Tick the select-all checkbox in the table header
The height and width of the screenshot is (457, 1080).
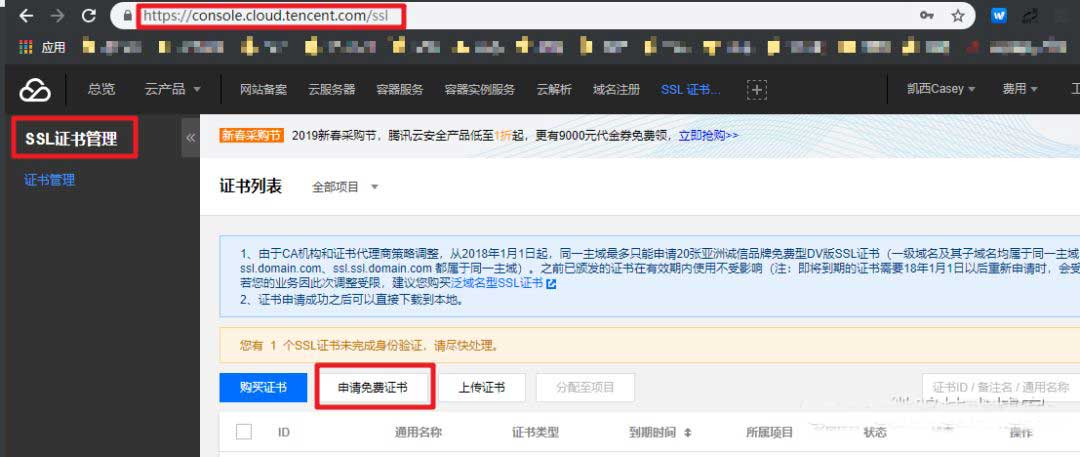[x=244, y=431]
